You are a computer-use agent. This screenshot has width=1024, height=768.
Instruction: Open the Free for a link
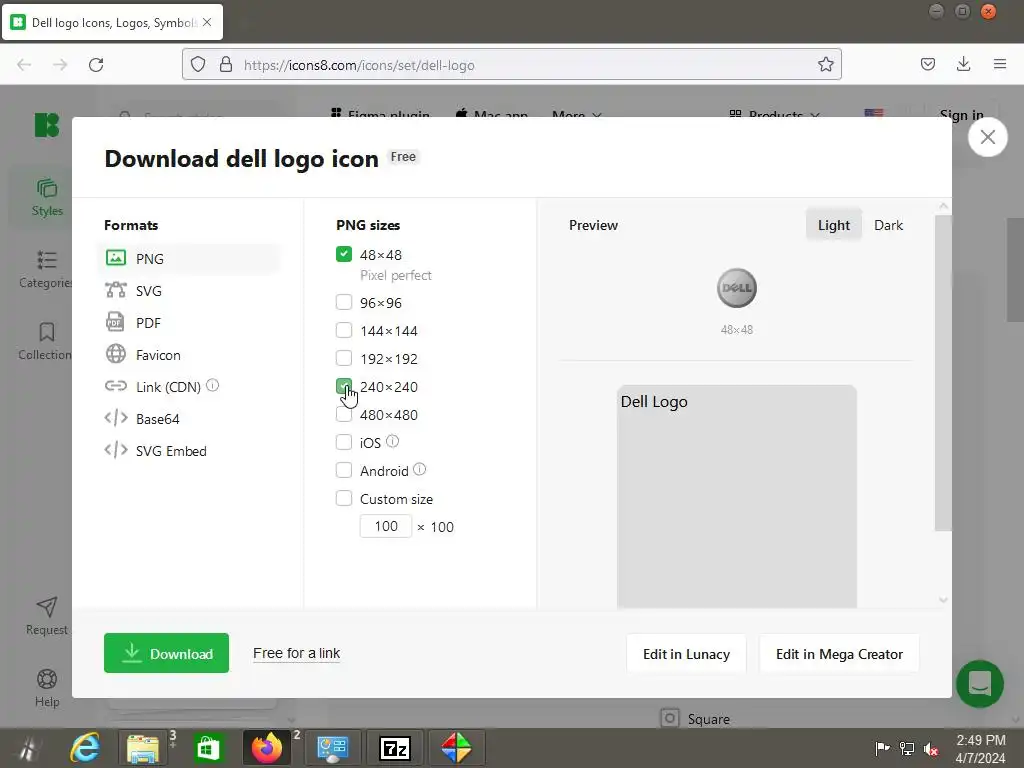click(x=296, y=653)
